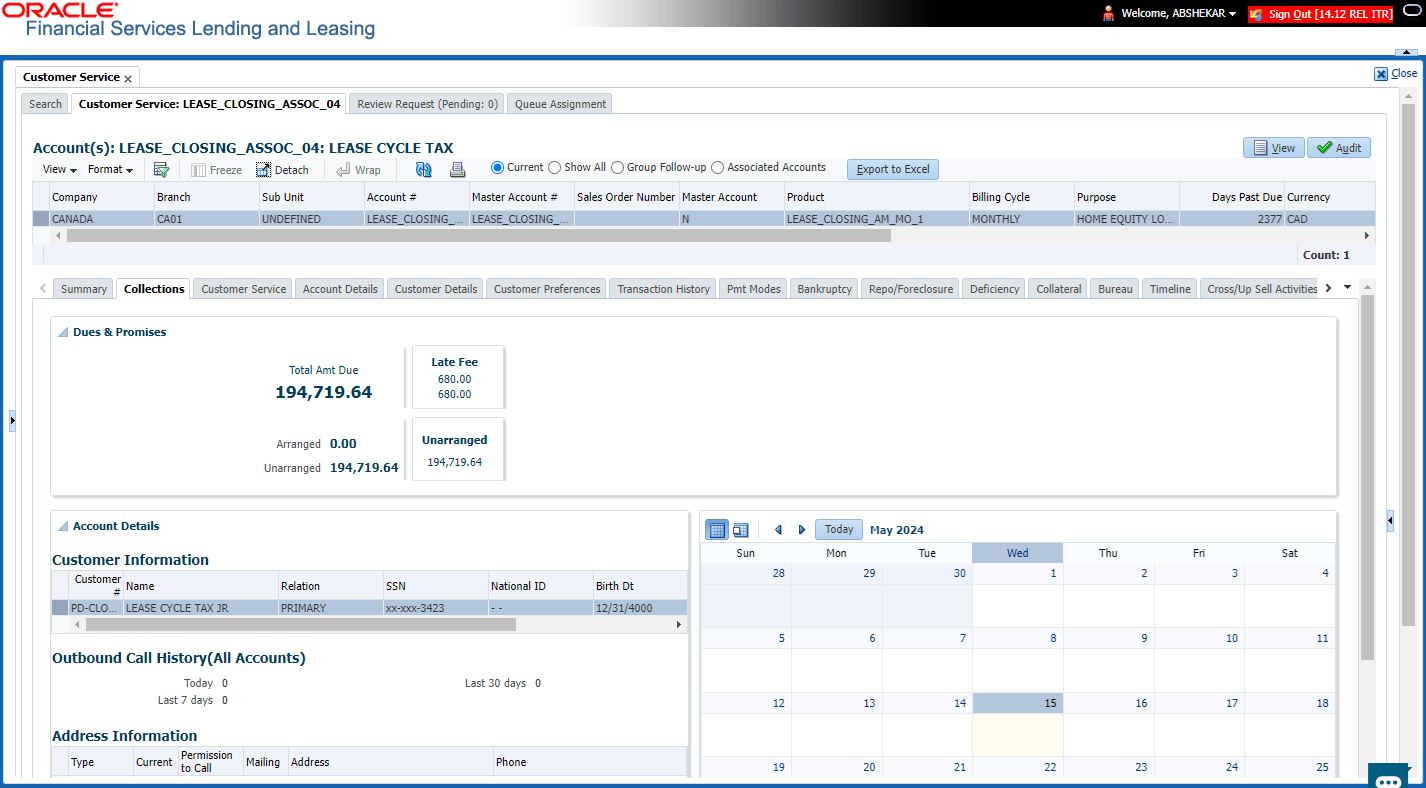Screen dimensions: 1426x788
Task: Open the chat bubble icon
Action: point(1389,777)
